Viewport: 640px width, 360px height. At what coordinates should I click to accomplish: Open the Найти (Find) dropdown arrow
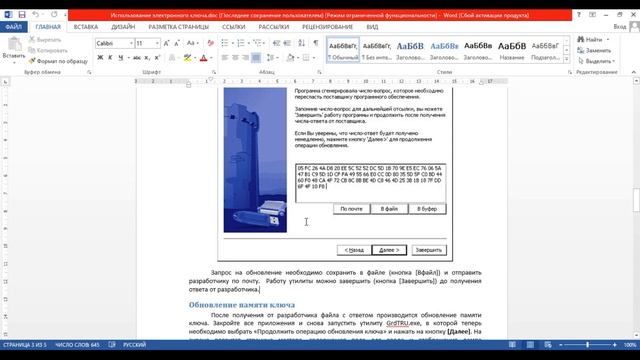608,40
